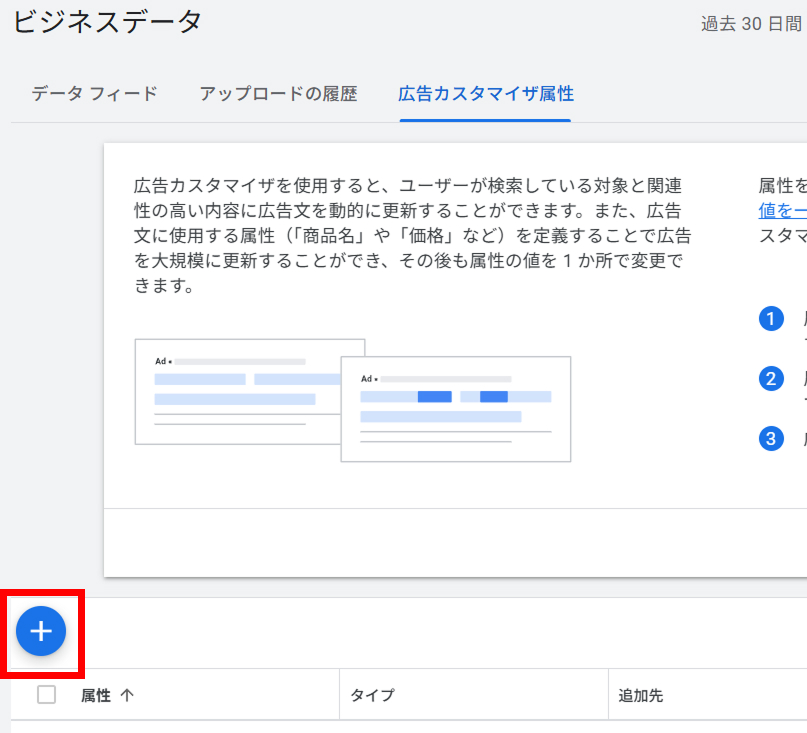Screen dimensions: 807x733
Task: Click the タイプ column header
Action: coord(371,694)
